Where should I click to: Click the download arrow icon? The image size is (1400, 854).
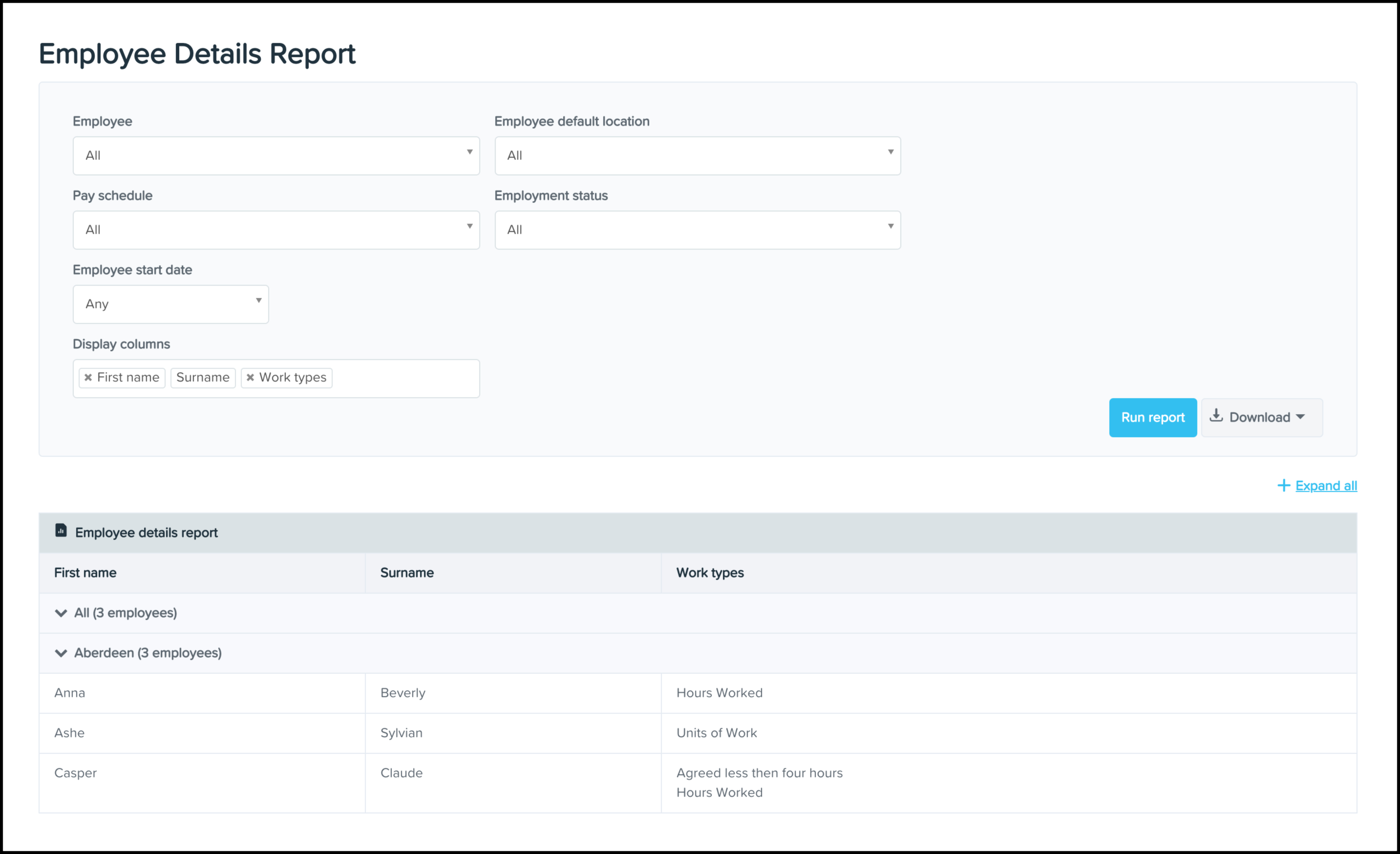[x=1216, y=416]
